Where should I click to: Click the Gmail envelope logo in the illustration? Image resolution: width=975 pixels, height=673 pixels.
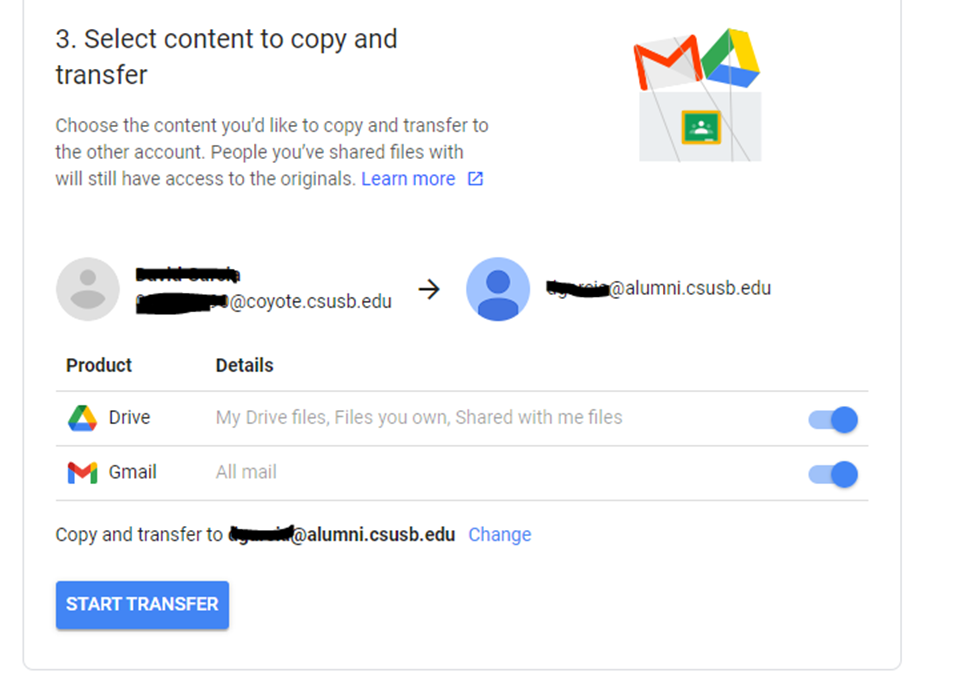tap(668, 63)
